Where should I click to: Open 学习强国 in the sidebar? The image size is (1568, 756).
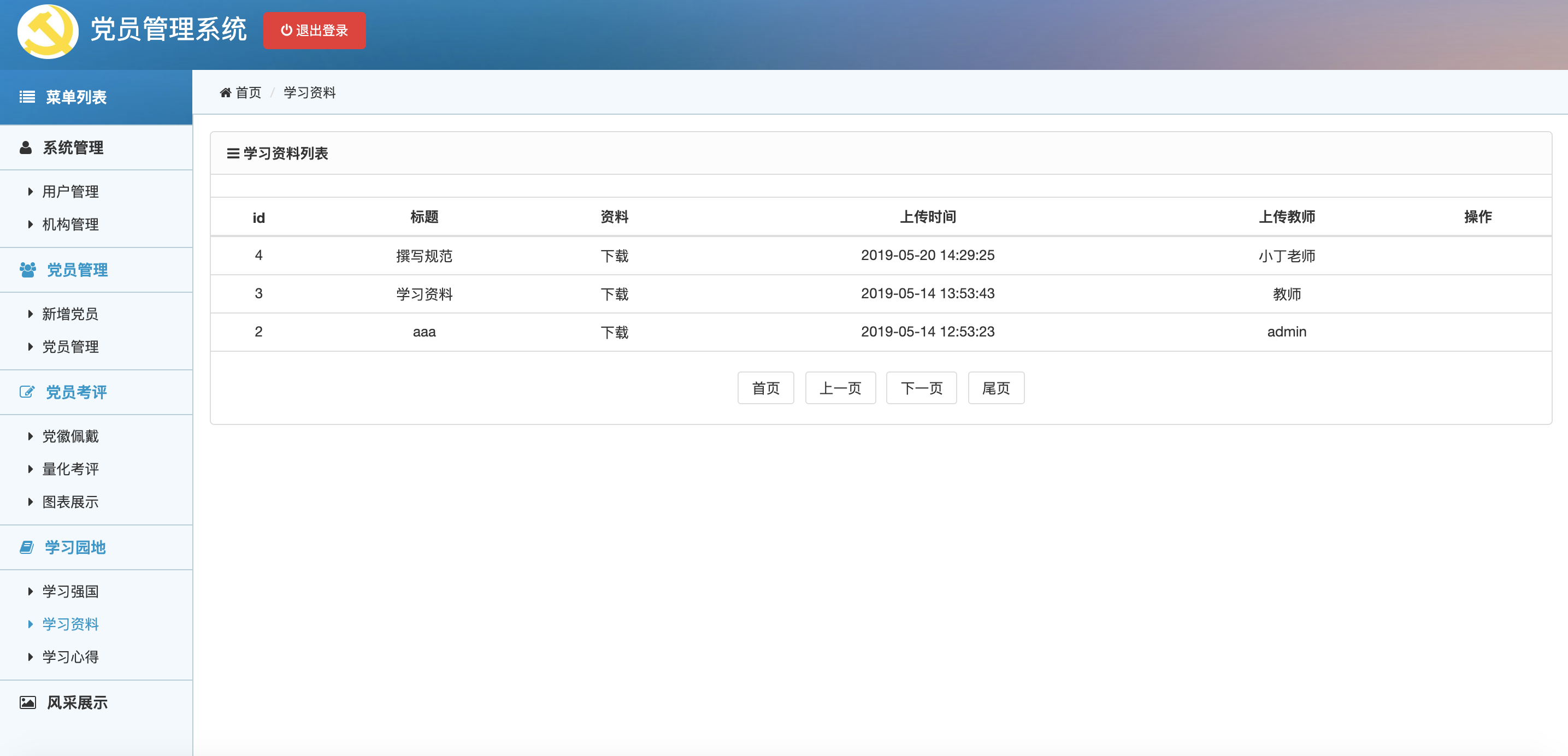(70, 592)
